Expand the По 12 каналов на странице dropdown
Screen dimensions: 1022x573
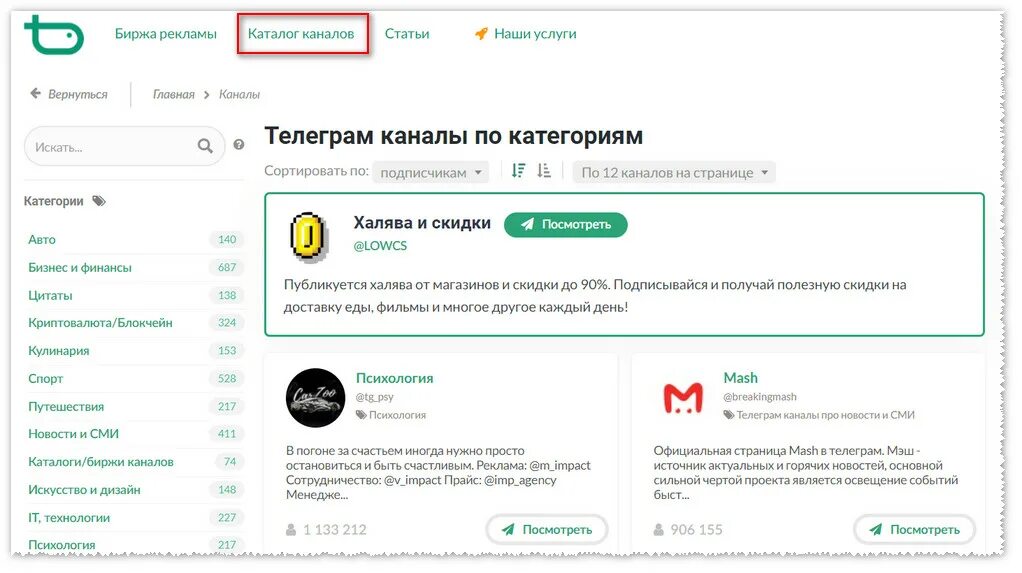click(x=674, y=172)
